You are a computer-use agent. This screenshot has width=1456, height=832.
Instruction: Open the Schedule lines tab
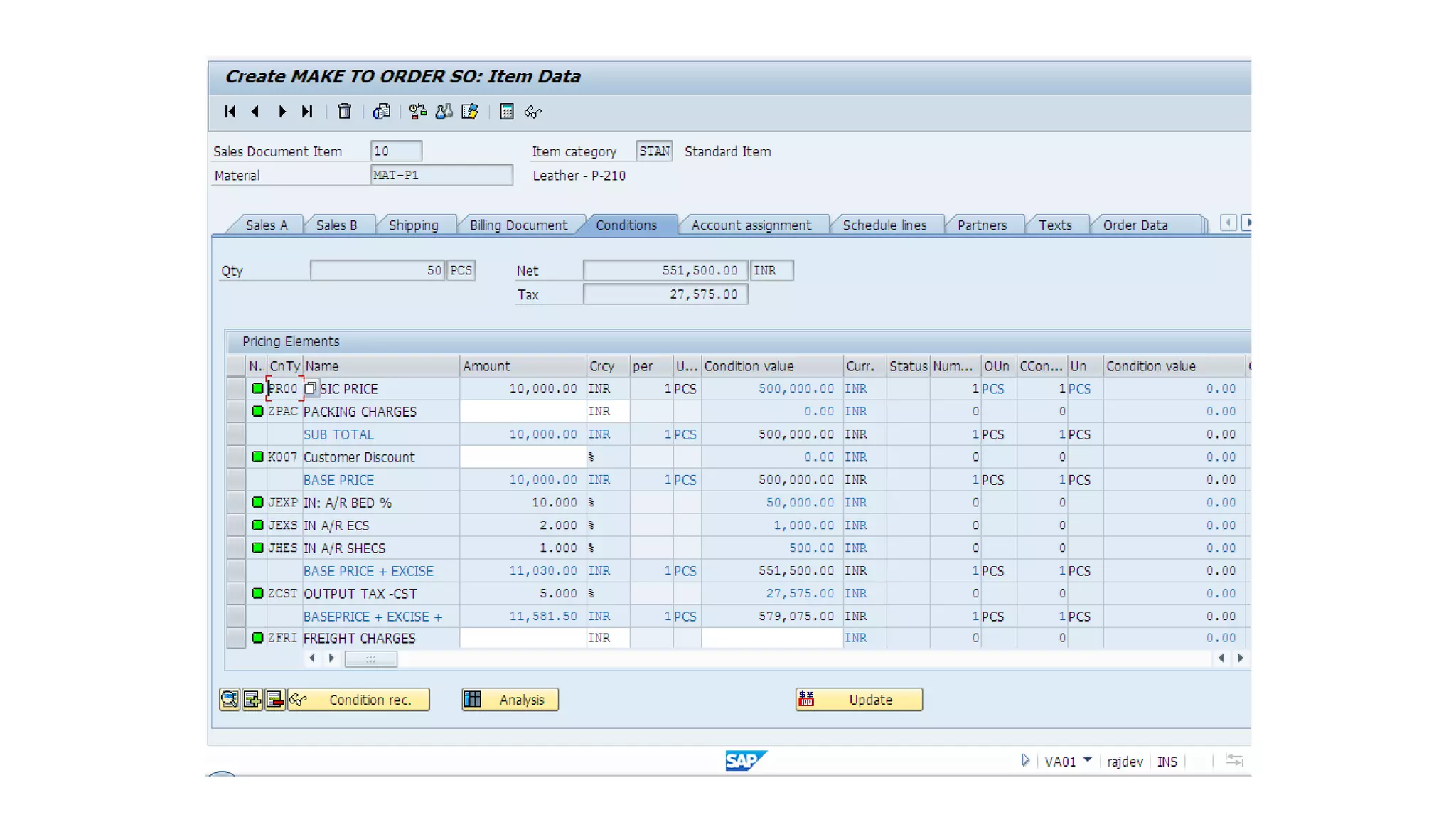point(884,225)
